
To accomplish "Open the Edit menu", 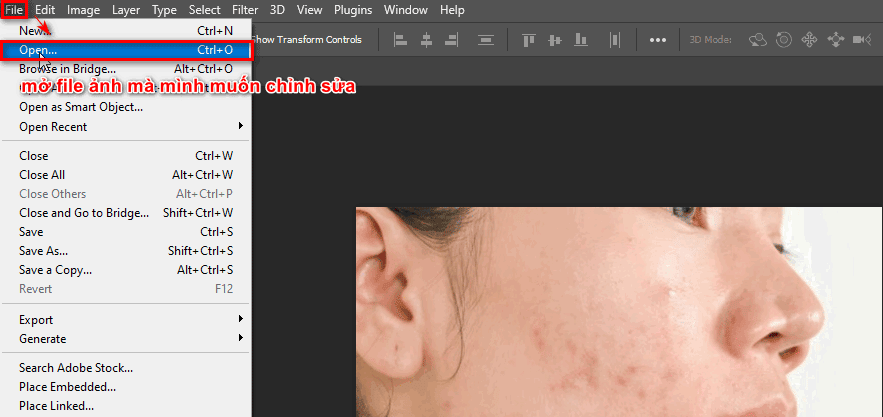I will (x=45, y=10).
